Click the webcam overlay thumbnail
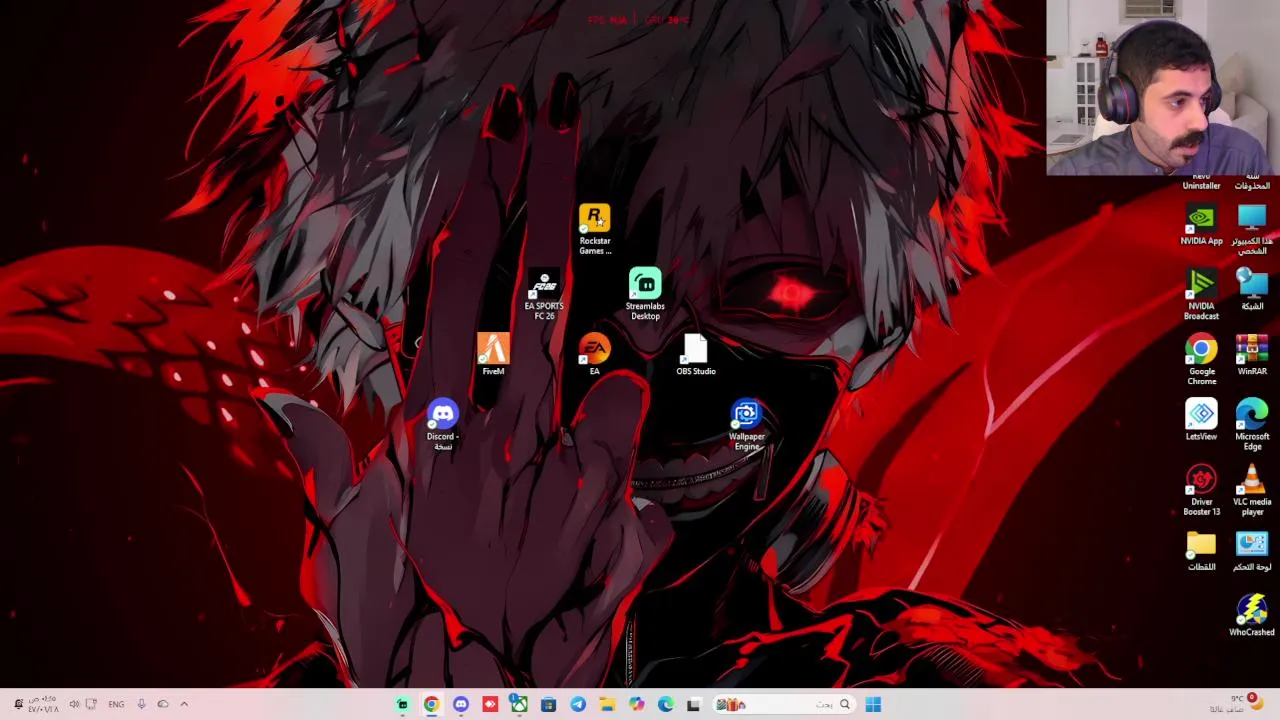 click(1163, 88)
